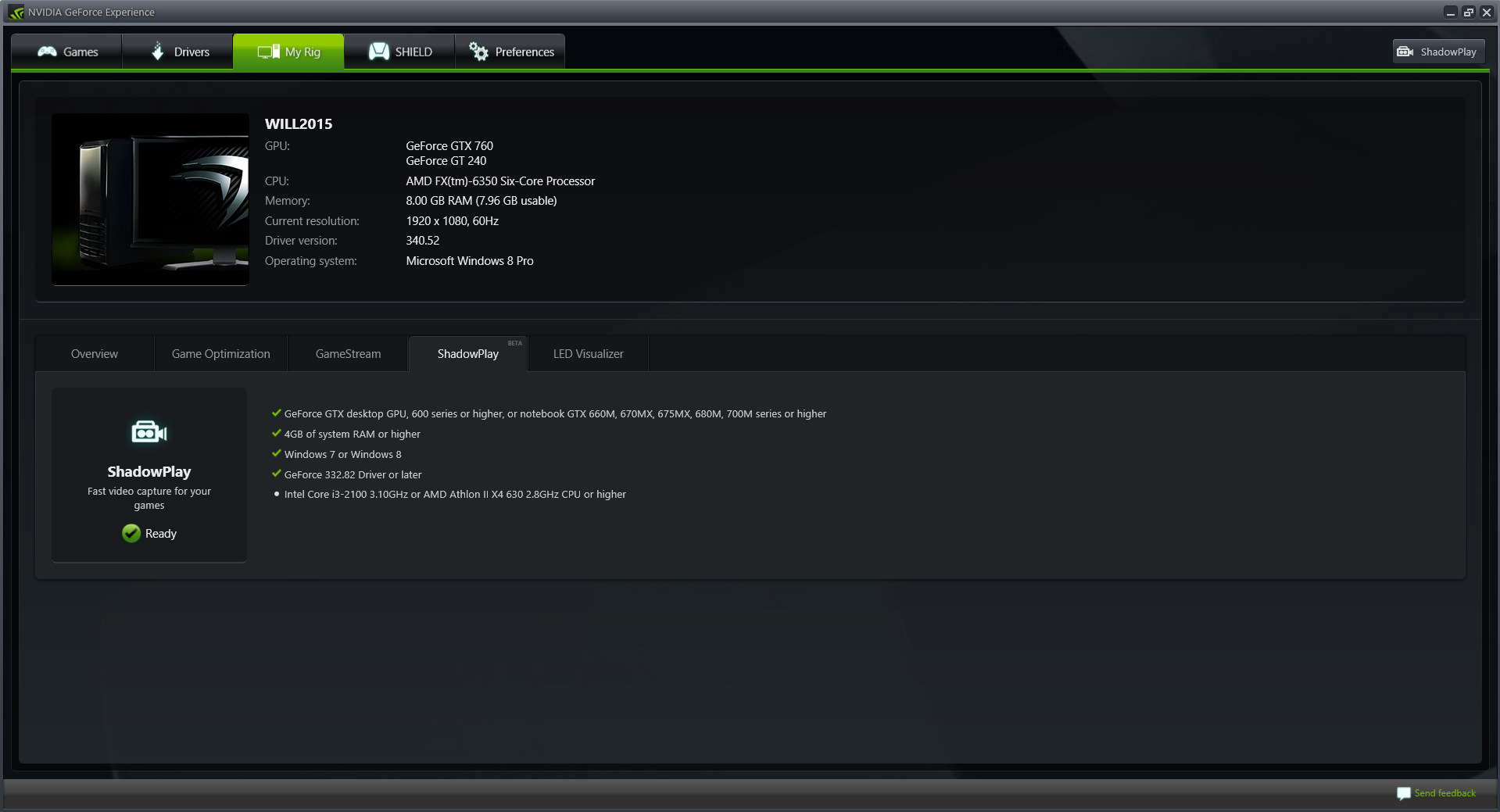Click the Microsoft Windows 8 Pro text
Screen dimensions: 1500x812
(470, 261)
